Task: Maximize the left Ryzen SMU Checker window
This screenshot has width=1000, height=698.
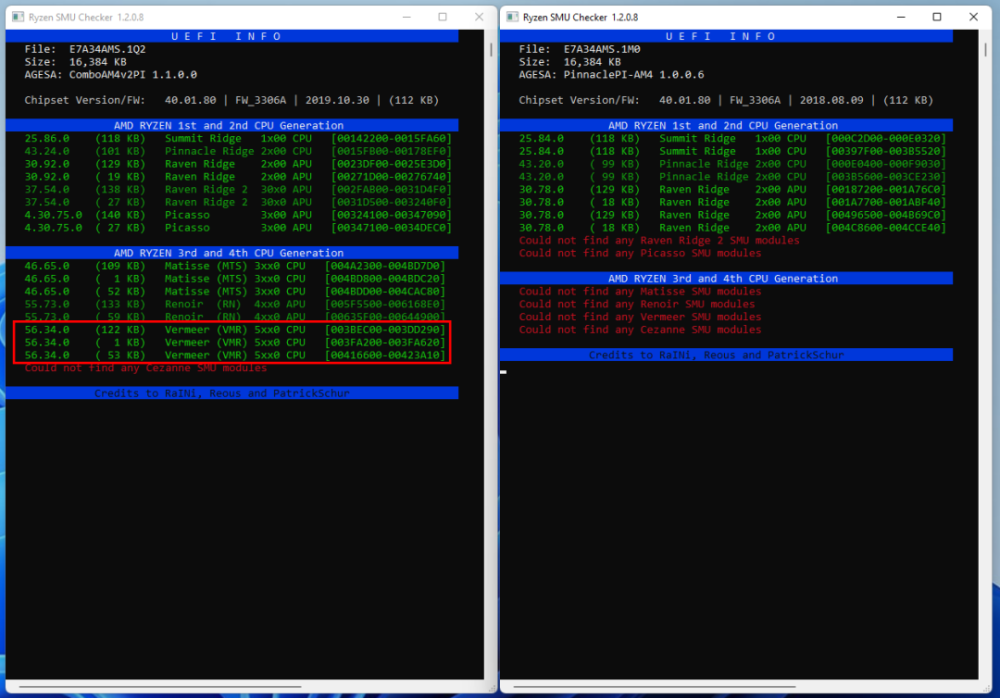Action: click(x=443, y=17)
